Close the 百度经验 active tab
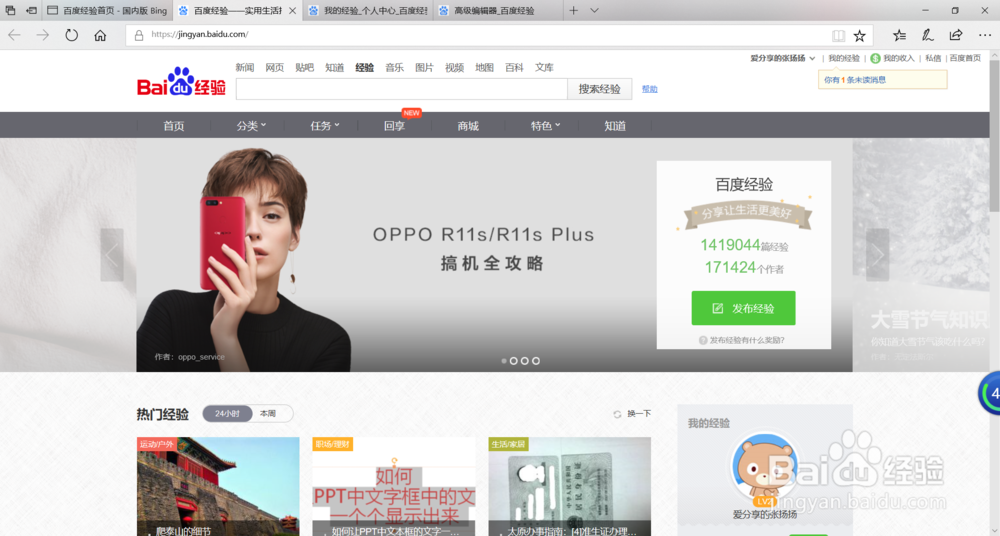Viewport: 1000px width, 536px height. (x=292, y=11)
